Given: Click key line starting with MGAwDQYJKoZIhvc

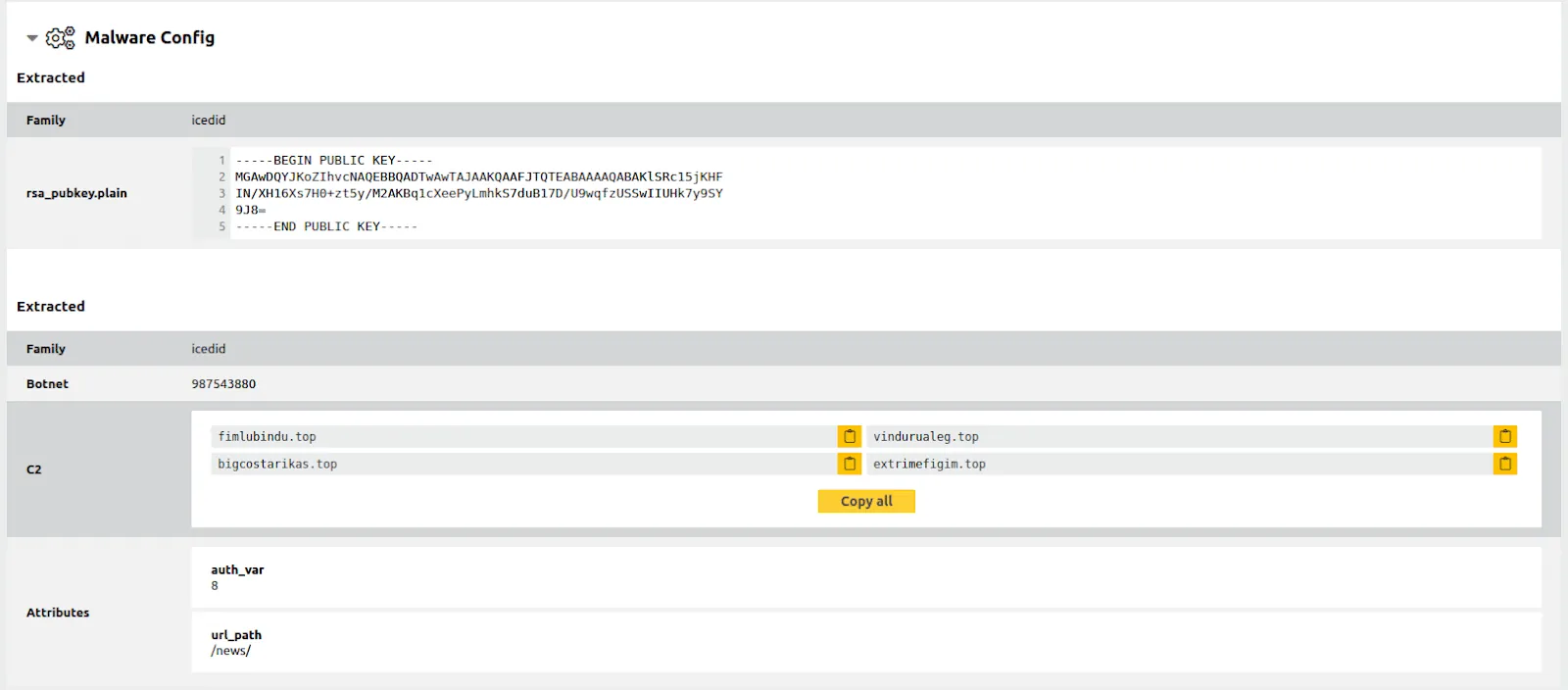Looking at the screenshot, I should coord(479,176).
